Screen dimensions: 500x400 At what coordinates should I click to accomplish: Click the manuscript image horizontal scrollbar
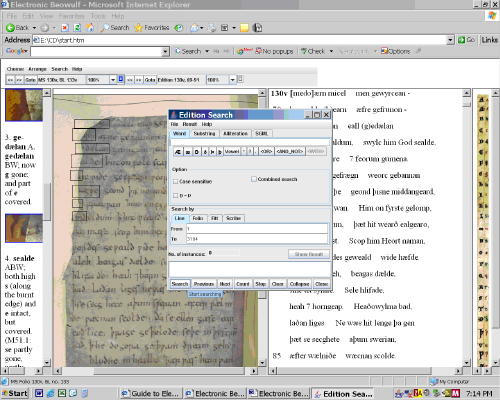tap(156, 371)
